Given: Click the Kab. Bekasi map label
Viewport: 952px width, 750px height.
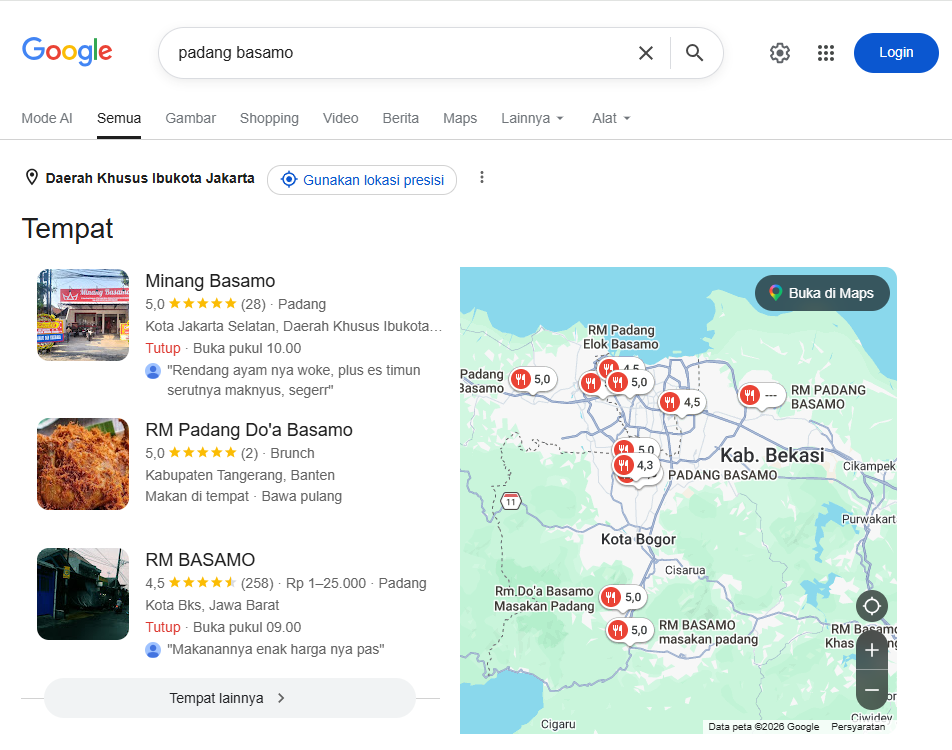Looking at the screenshot, I should 772,455.
